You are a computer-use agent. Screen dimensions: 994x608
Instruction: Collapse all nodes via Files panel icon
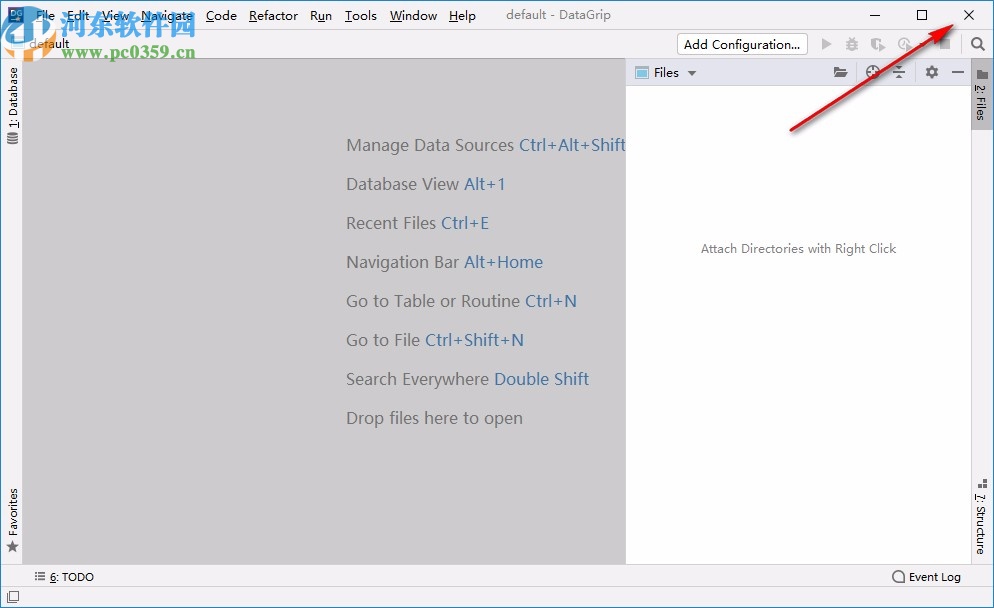click(x=899, y=72)
